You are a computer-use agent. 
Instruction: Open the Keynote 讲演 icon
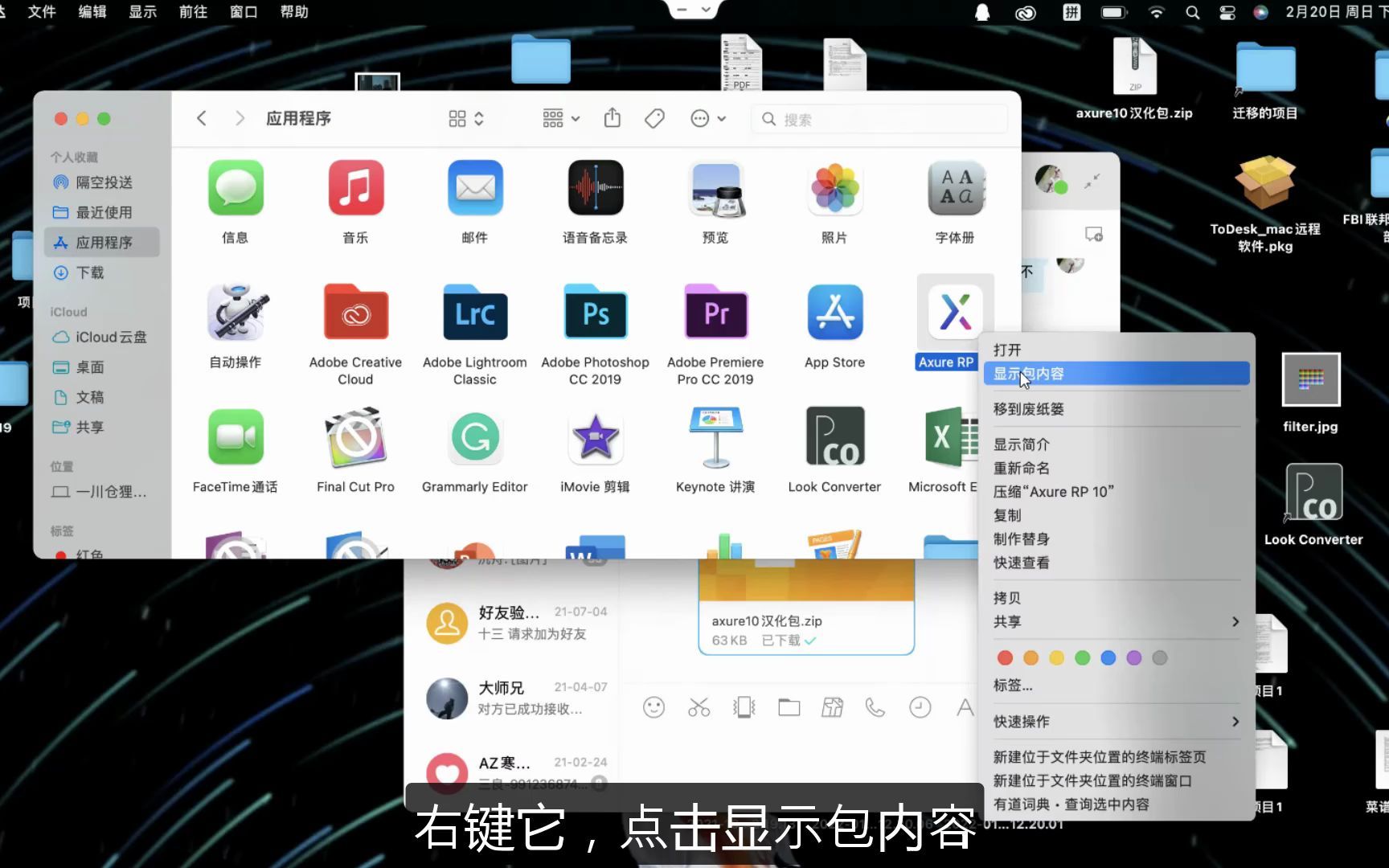[x=715, y=437]
